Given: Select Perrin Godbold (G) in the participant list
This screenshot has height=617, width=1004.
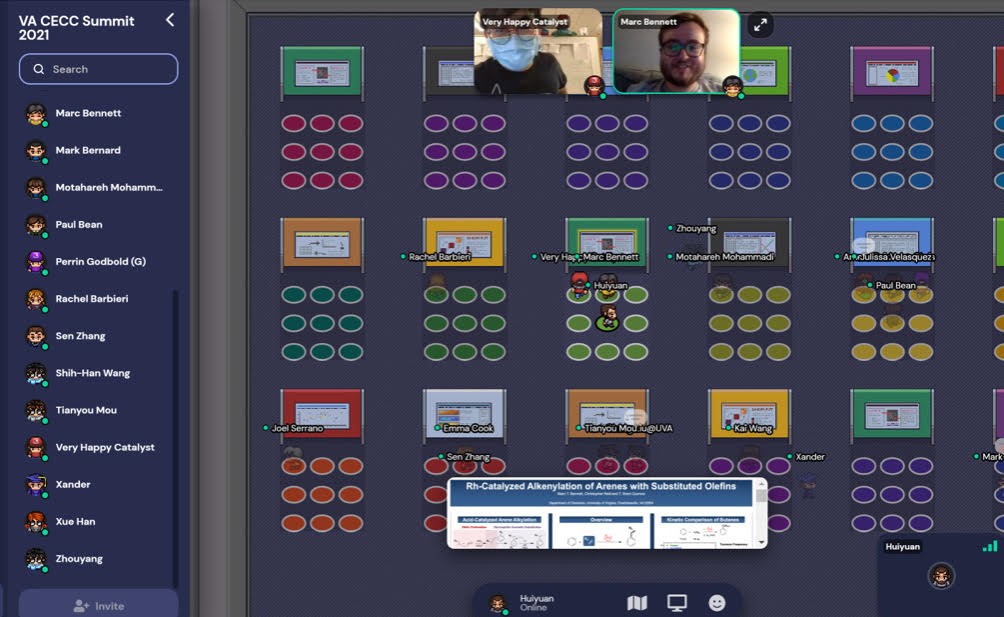Looking at the screenshot, I should pyautogui.click(x=100, y=262).
